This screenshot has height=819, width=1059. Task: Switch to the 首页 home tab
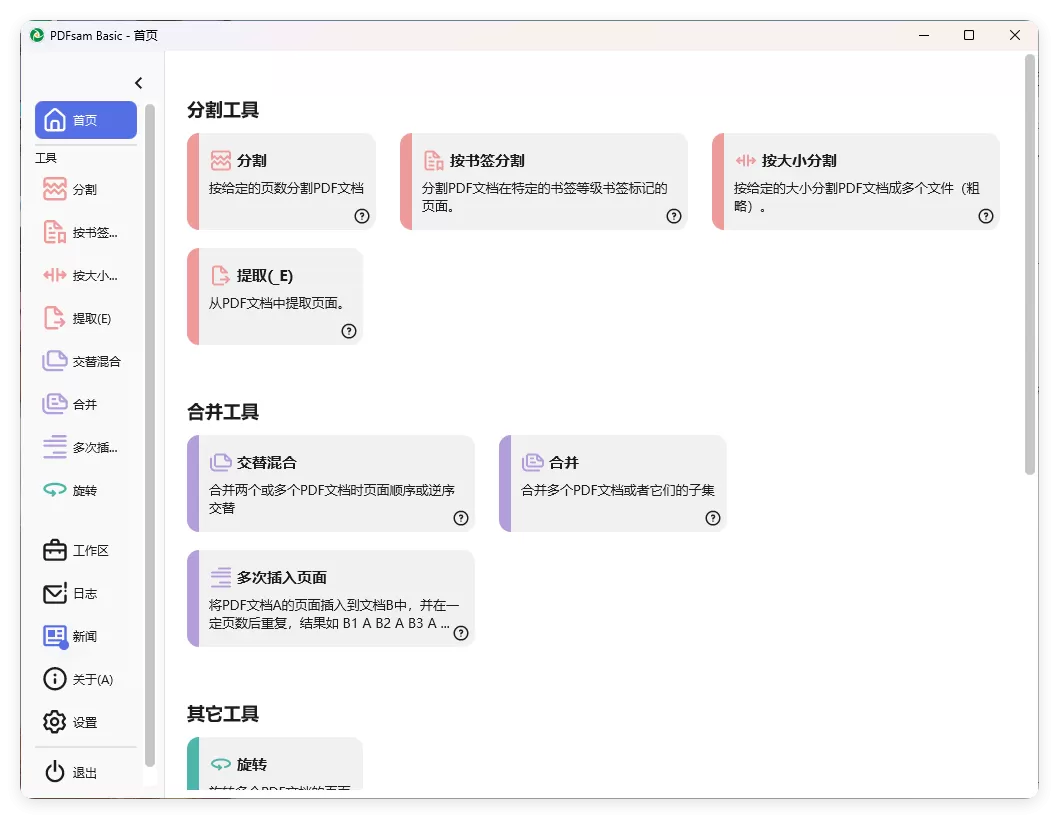[85, 120]
